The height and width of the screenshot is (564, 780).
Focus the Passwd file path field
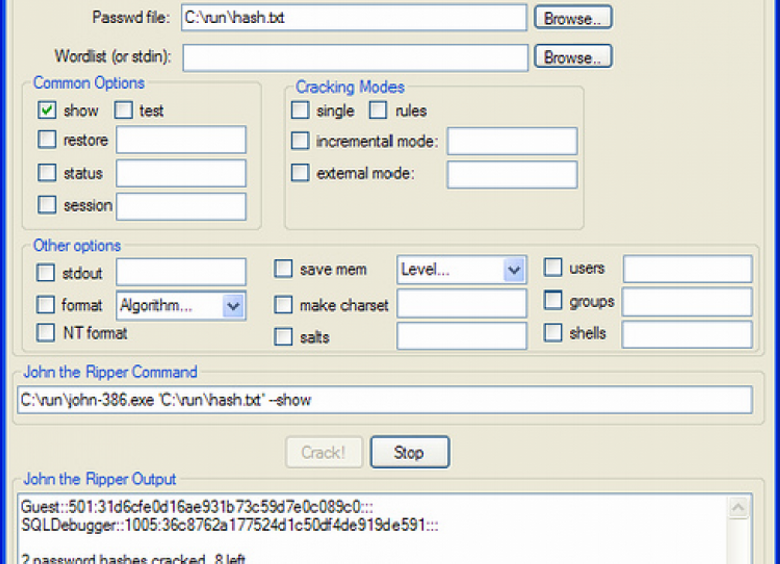tap(354, 18)
